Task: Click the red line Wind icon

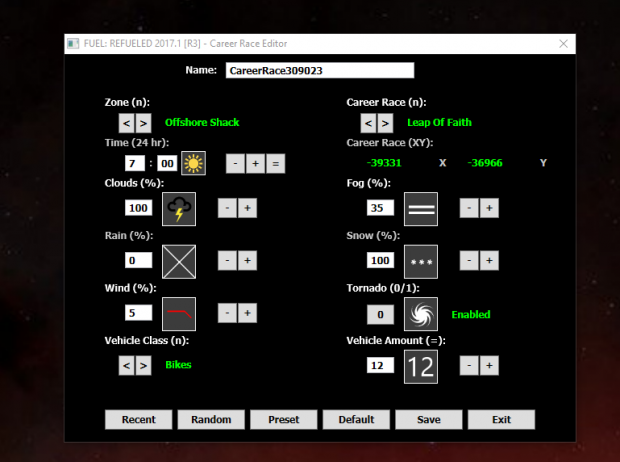Action: (179, 314)
